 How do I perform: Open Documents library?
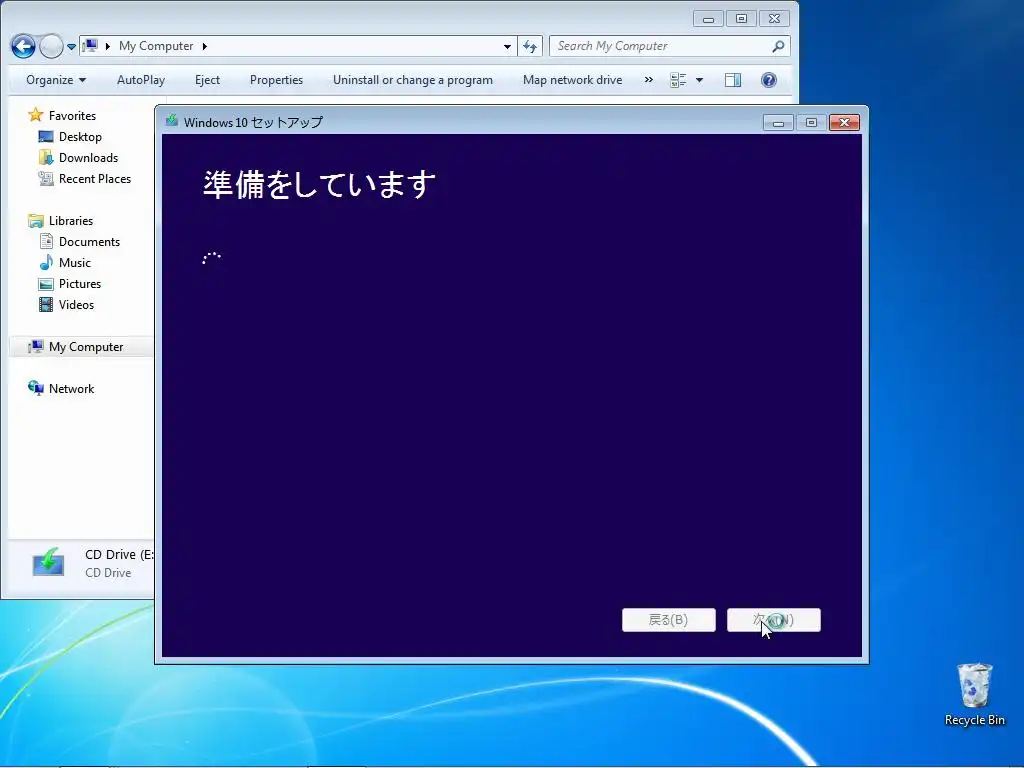89,242
